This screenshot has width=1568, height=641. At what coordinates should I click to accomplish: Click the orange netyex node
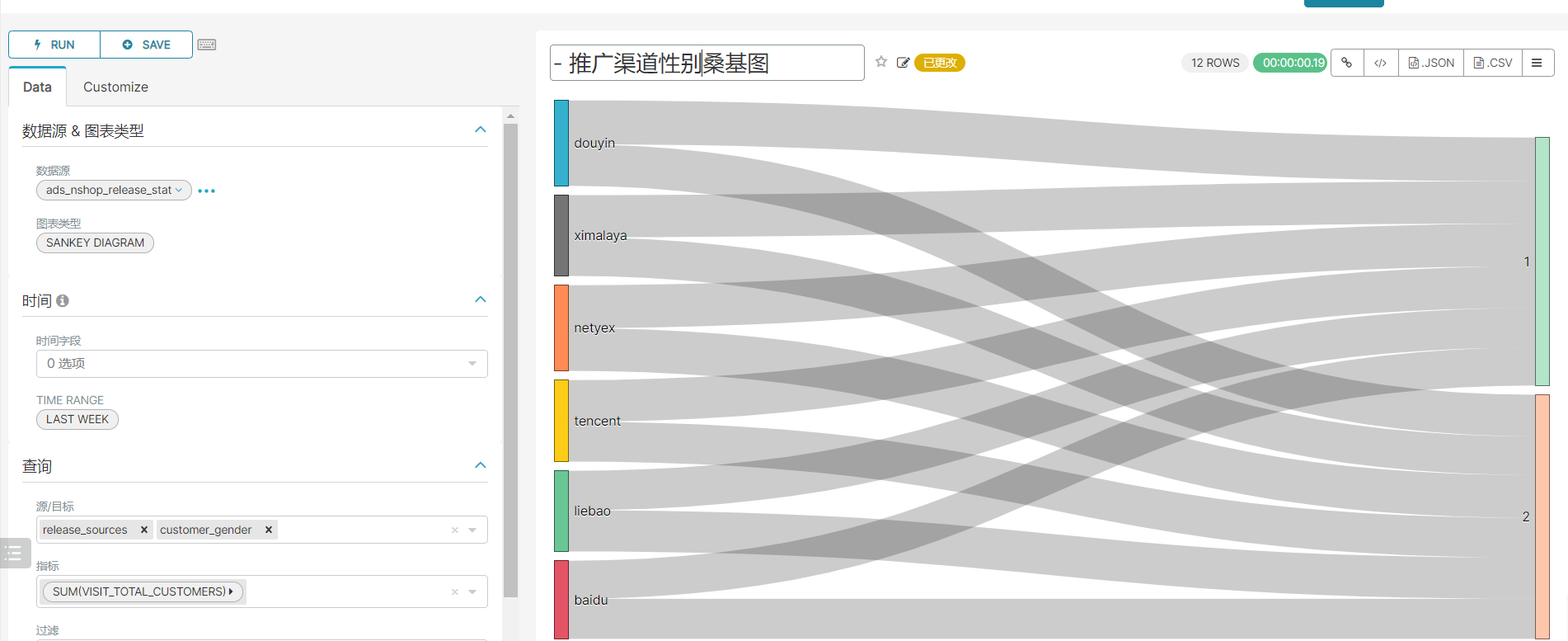tap(561, 328)
